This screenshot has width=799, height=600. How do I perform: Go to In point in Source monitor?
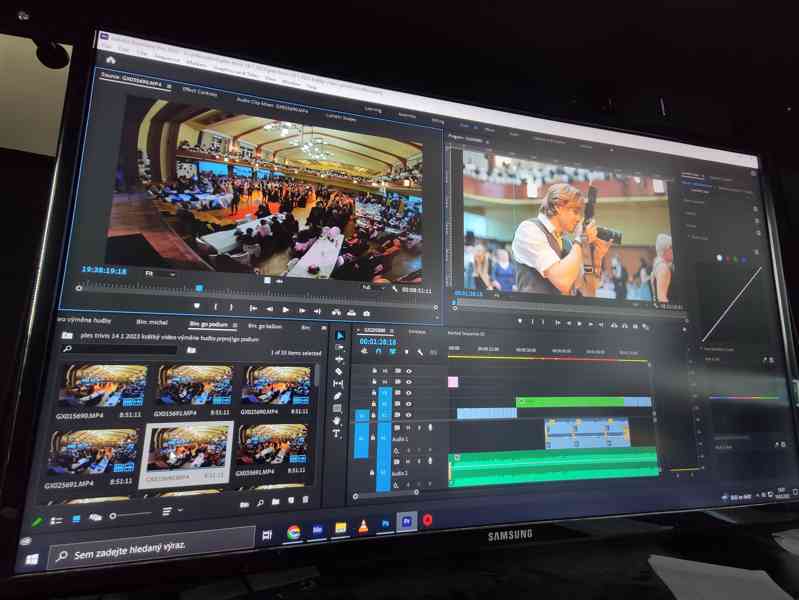tap(253, 308)
